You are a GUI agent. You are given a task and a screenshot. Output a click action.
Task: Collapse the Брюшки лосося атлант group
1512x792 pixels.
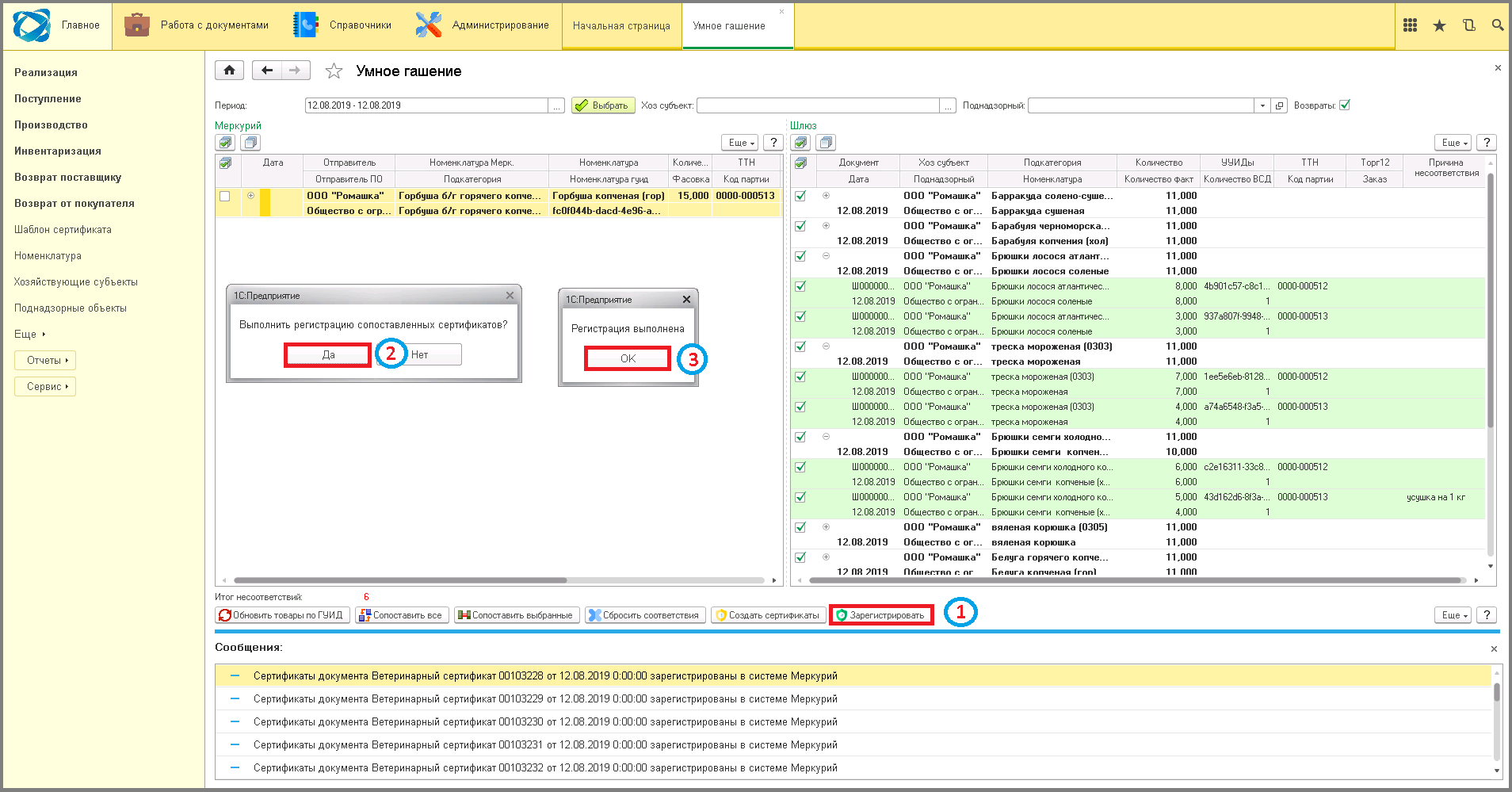pos(826,255)
